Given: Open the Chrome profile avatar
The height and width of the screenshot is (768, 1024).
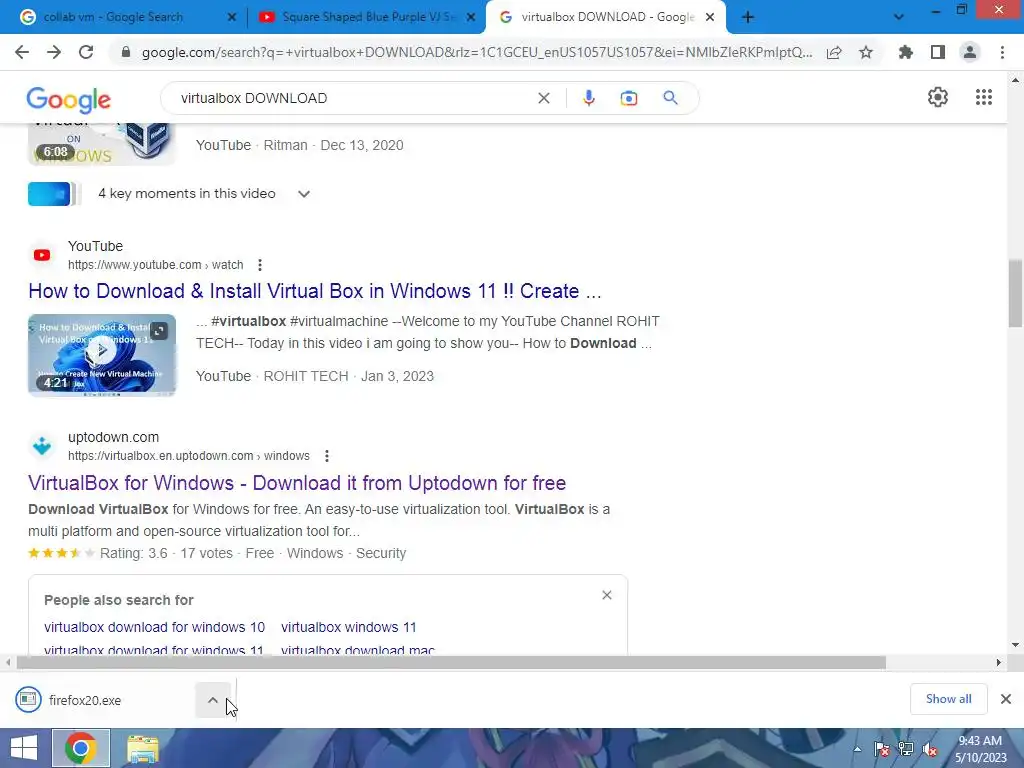Looking at the screenshot, I should tap(970, 52).
